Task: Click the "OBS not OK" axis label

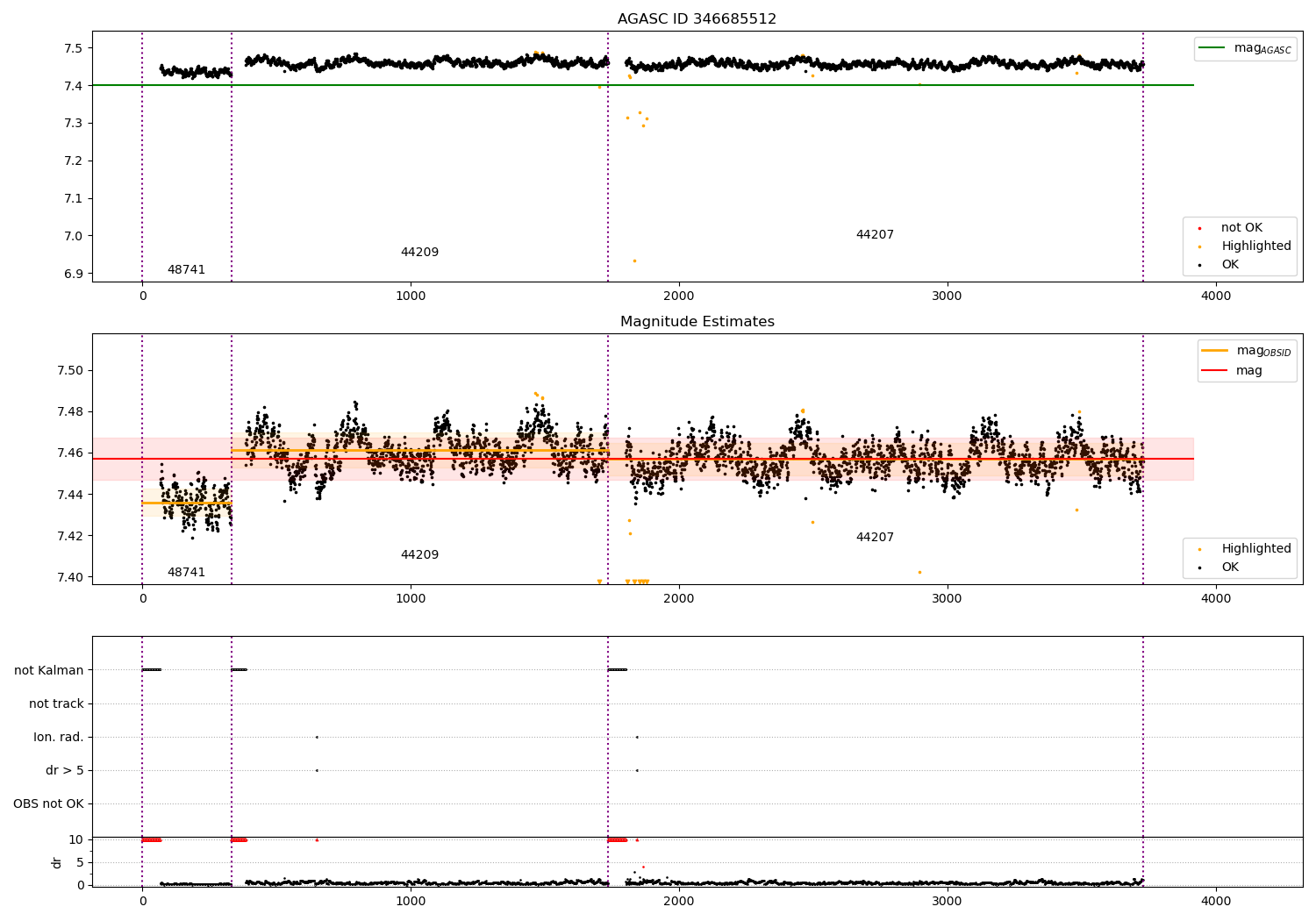Action: pyautogui.click(x=48, y=804)
